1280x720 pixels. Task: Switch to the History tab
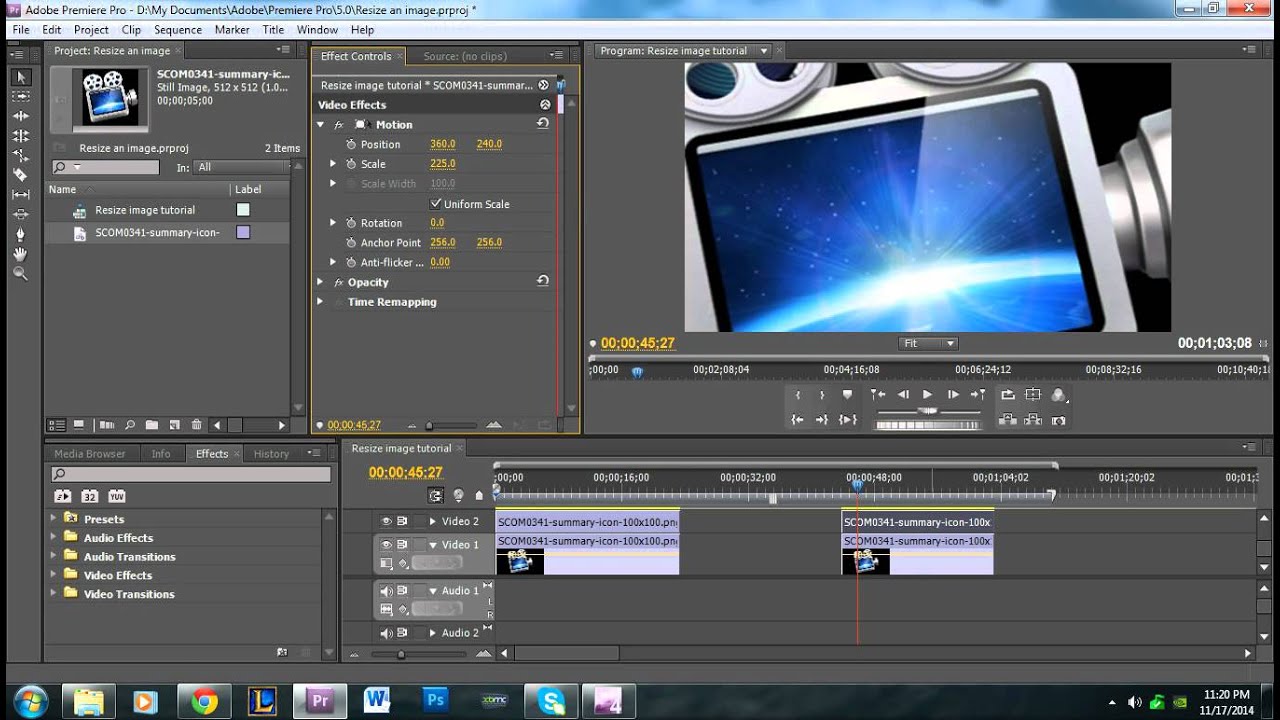tap(271, 454)
